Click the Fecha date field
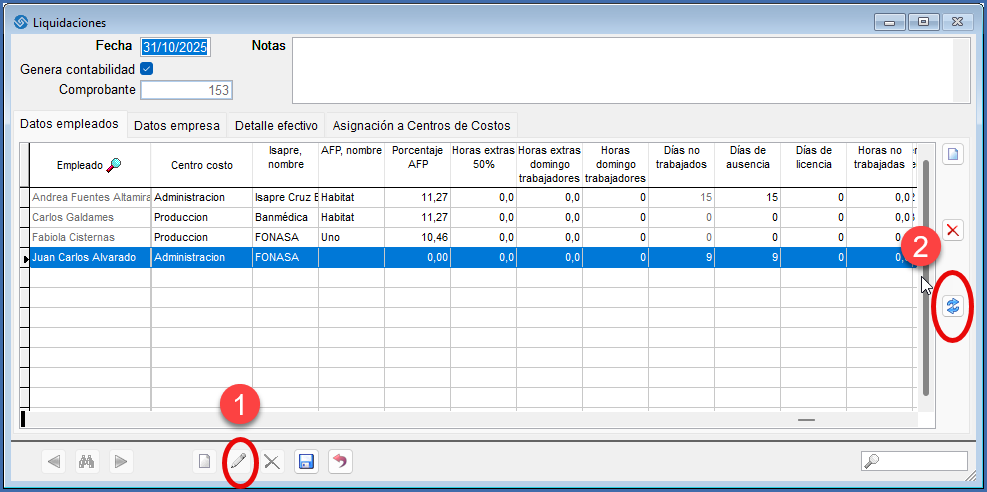 tap(176, 47)
